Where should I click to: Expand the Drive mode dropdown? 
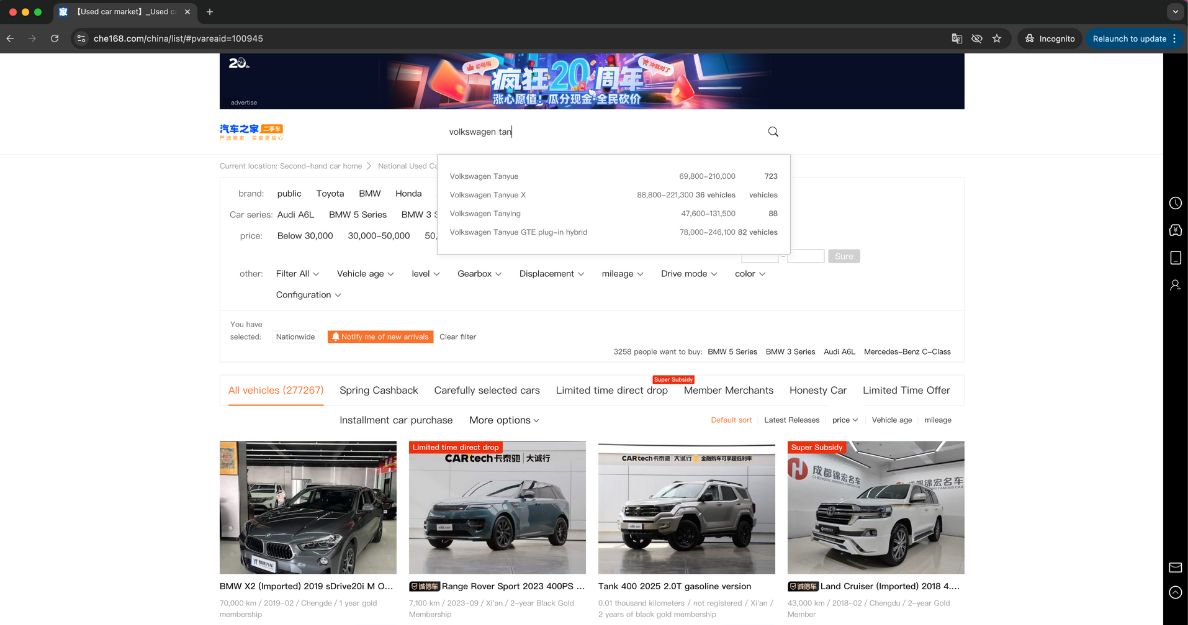(x=689, y=274)
